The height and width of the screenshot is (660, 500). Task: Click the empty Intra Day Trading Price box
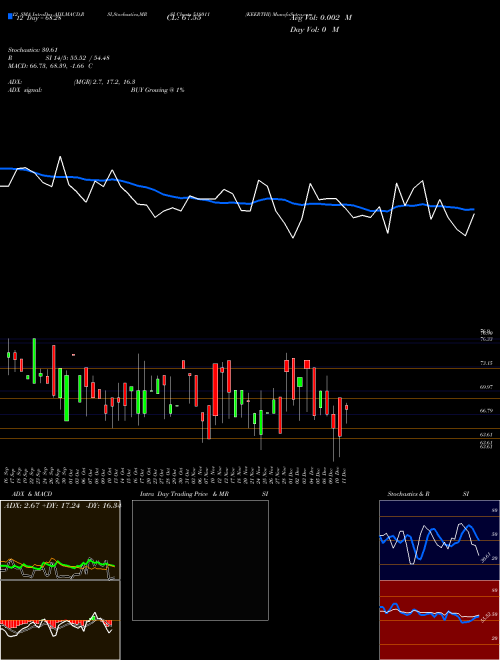pos(200,560)
